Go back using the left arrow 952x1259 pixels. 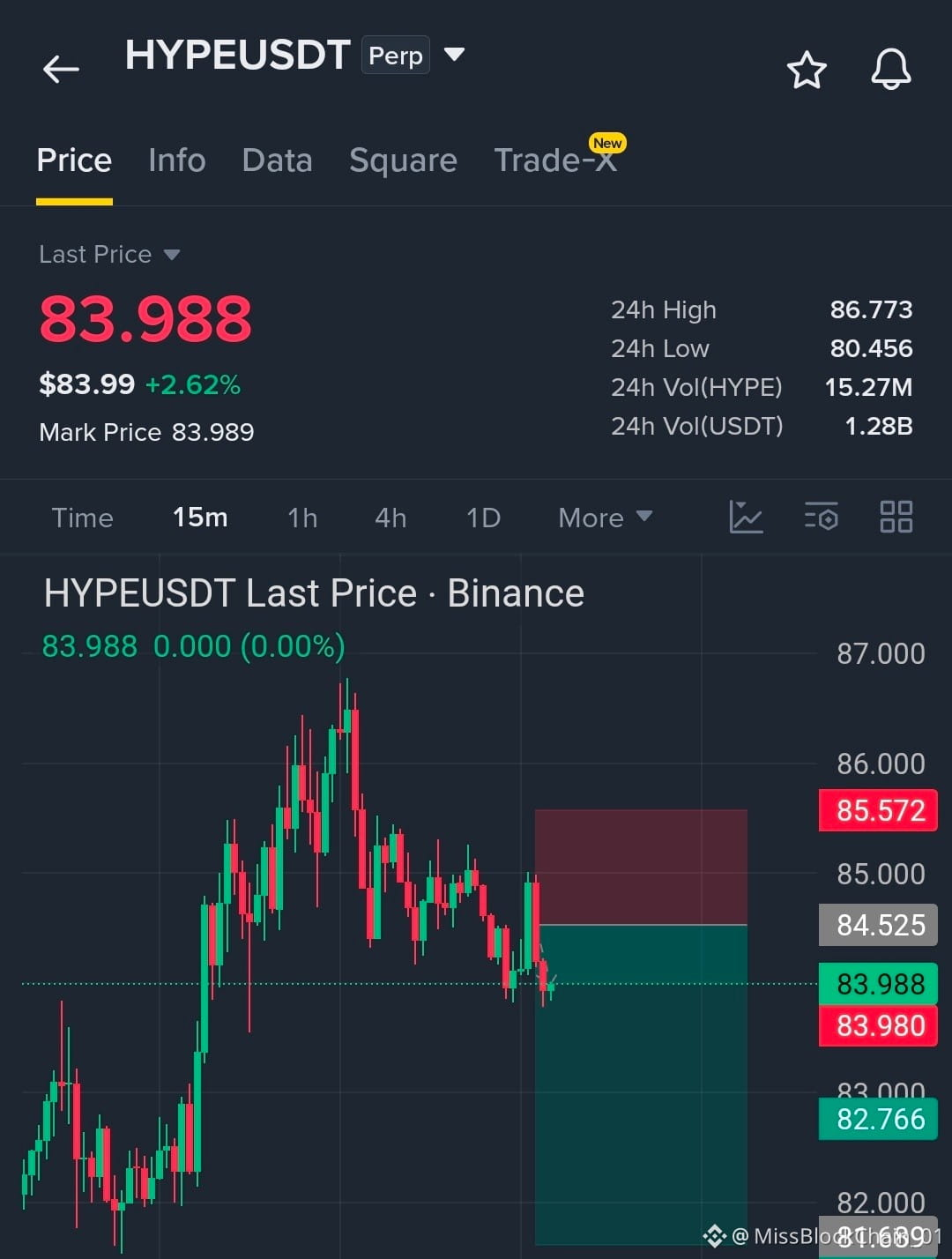pyautogui.click(x=61, y=69)
